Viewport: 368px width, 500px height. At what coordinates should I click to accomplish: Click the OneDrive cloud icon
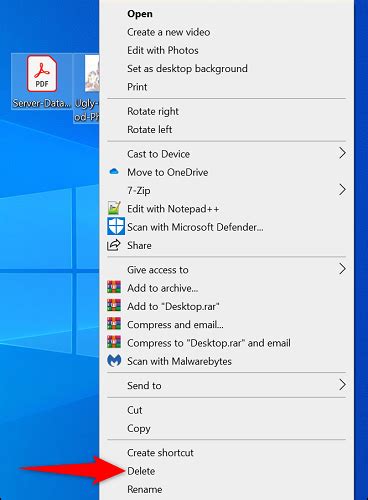coord(114,172)
